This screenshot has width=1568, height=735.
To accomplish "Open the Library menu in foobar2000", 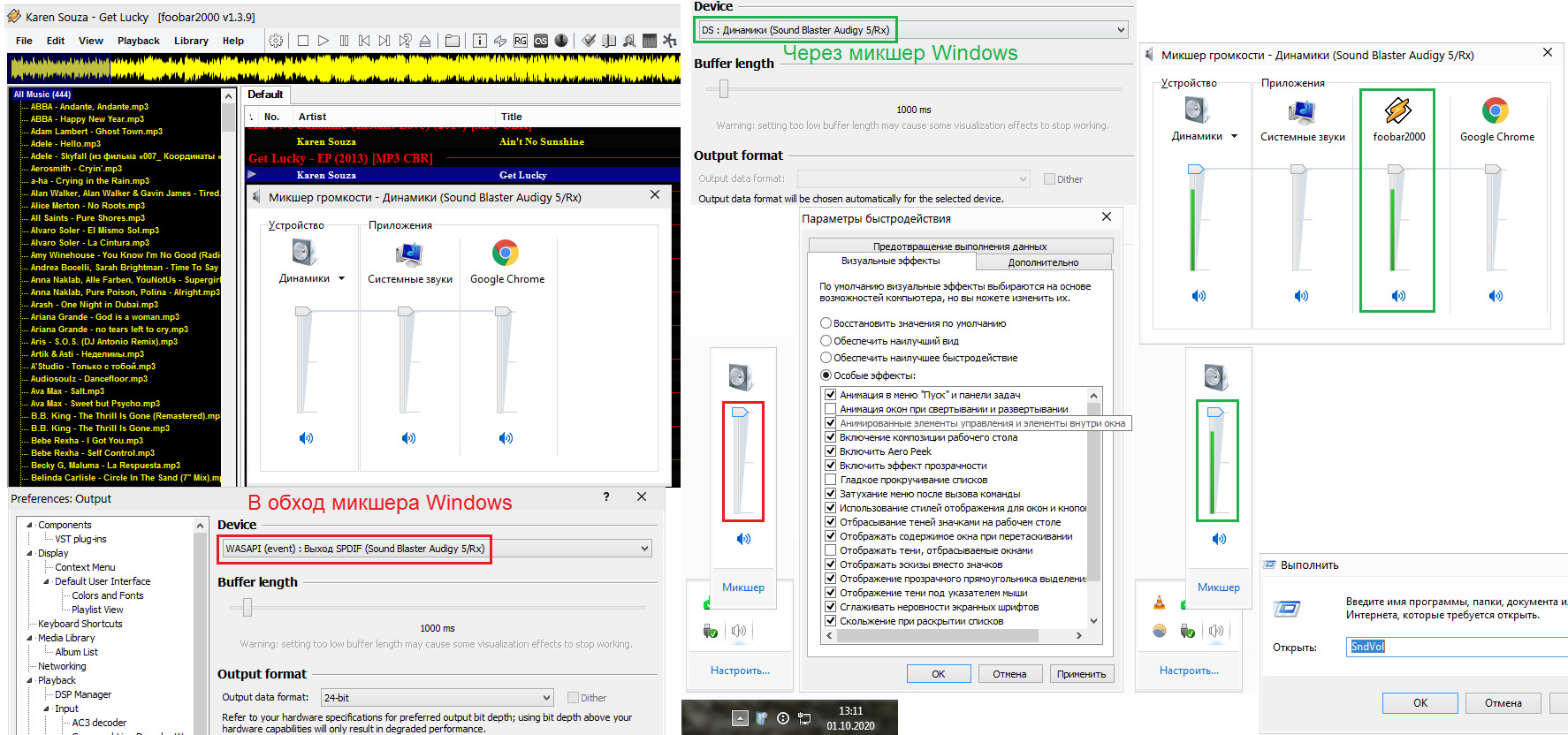I will (x=191, y=41).
